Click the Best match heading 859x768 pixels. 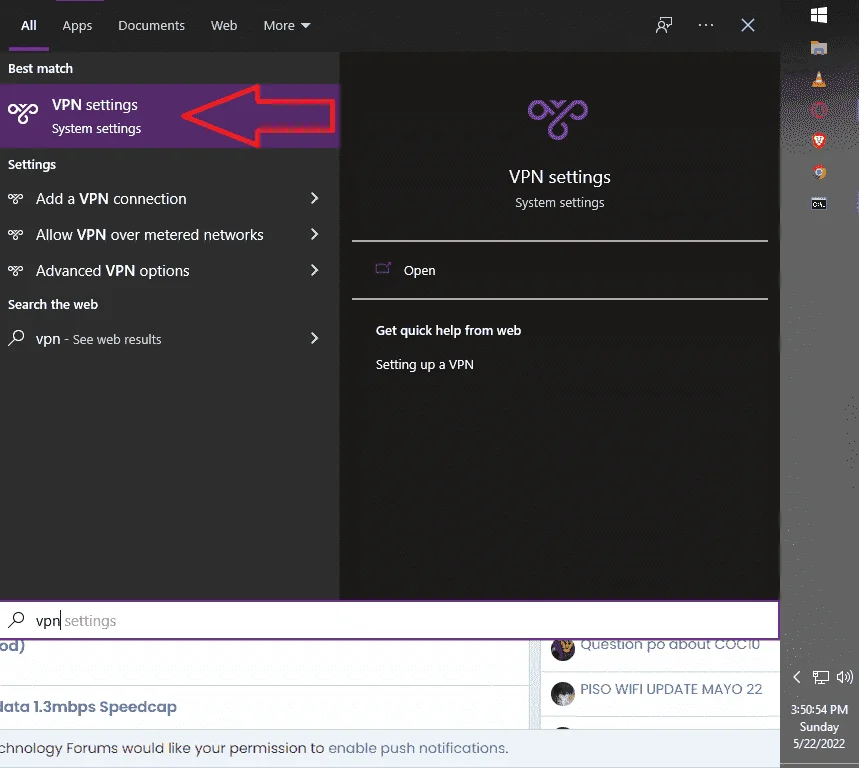[x=40, y=68]
